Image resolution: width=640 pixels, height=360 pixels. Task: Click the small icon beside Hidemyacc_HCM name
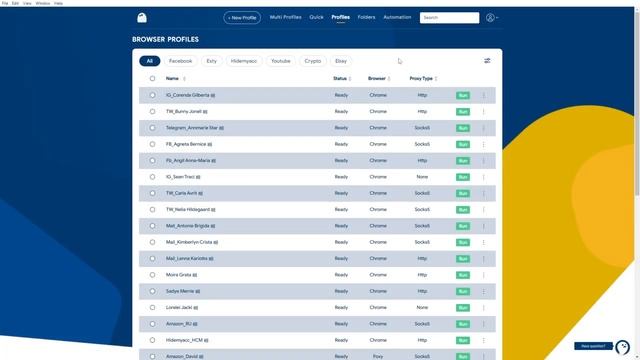[206, 340]
